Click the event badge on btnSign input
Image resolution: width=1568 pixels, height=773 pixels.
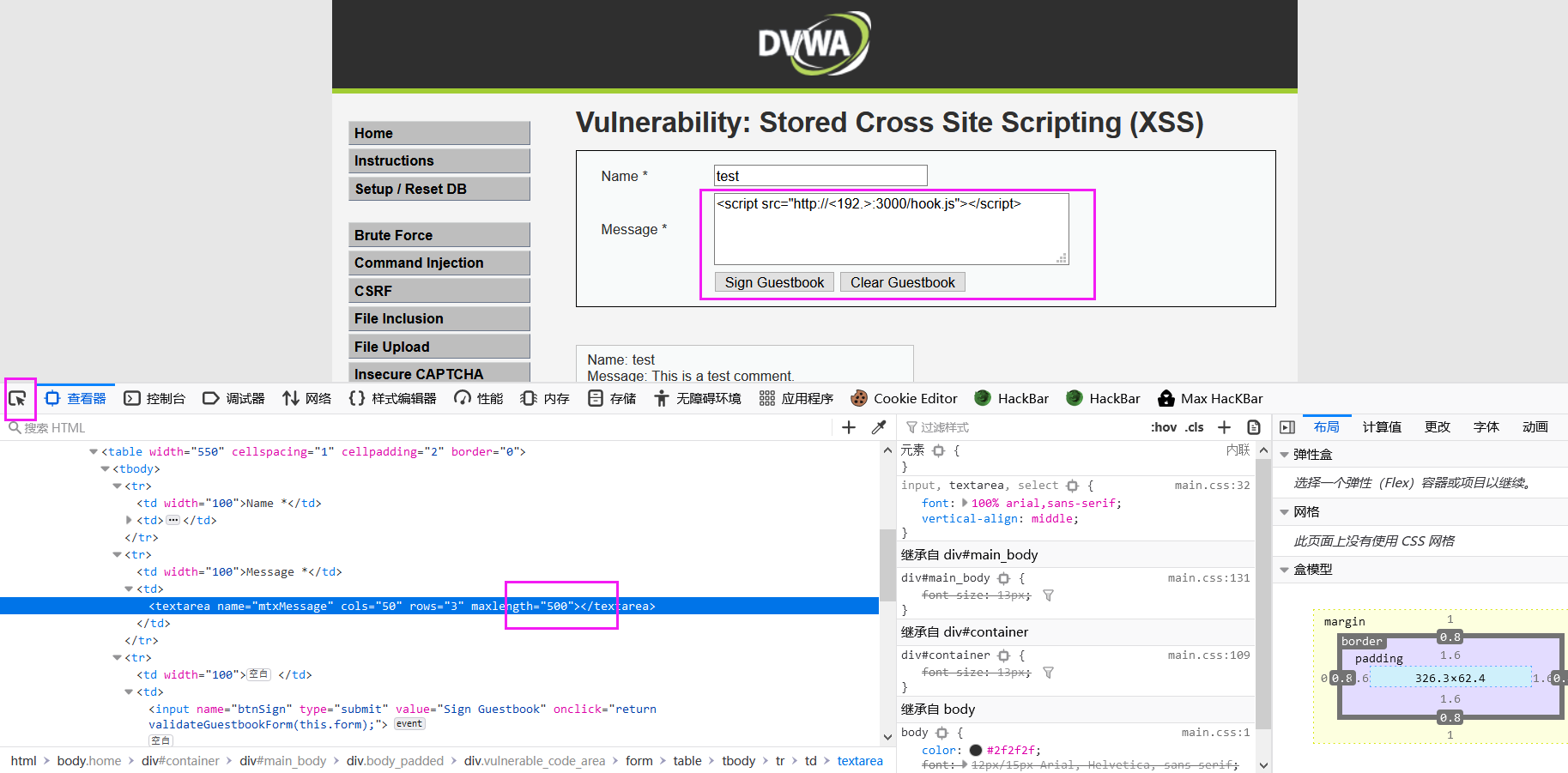pos(409,724)
